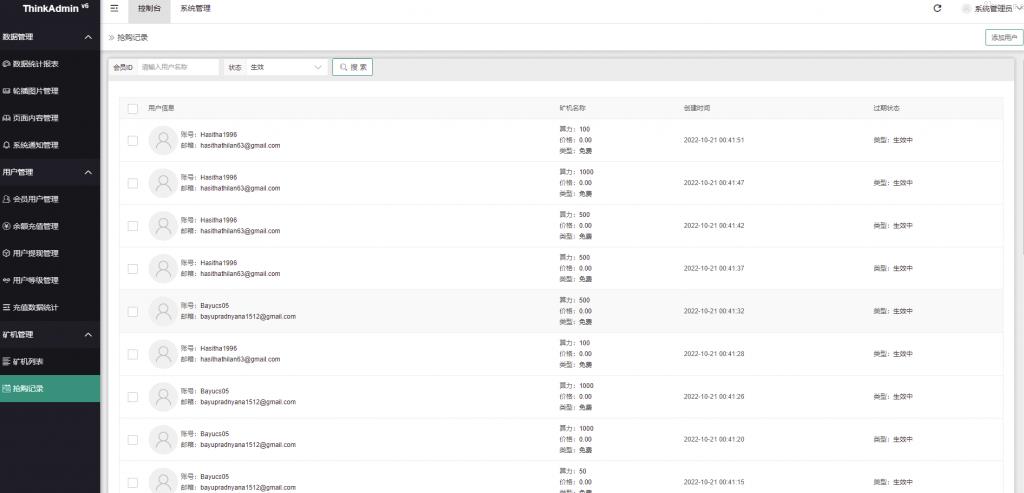Click the avatar of first Hasitha1996 row

(x=162, y=140)
